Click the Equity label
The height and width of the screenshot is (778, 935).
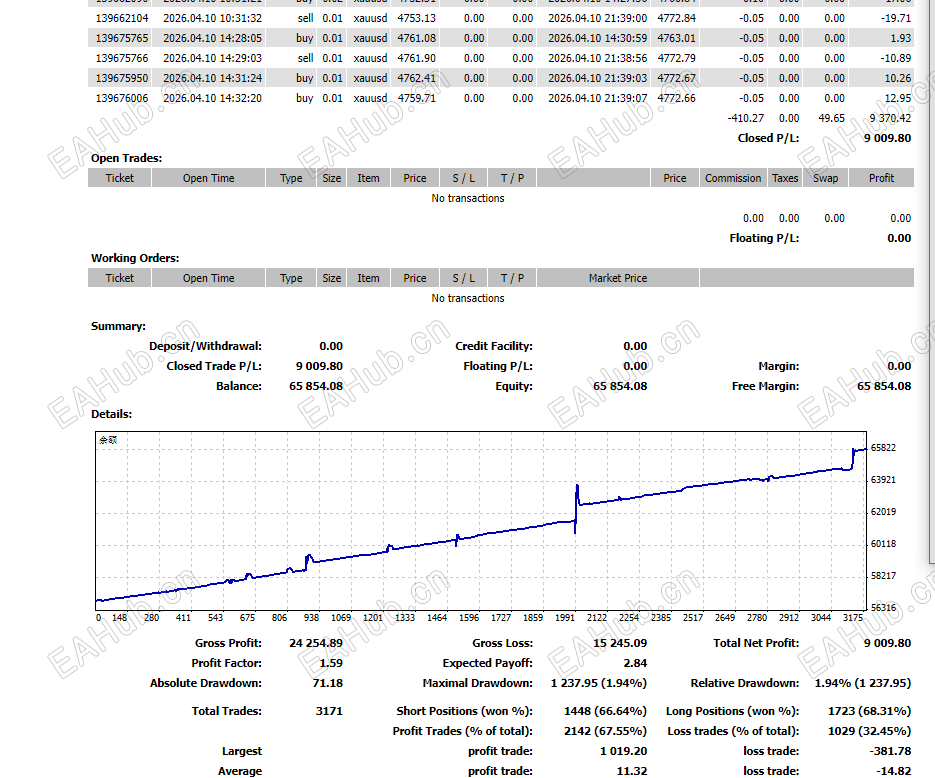(514, 386)
